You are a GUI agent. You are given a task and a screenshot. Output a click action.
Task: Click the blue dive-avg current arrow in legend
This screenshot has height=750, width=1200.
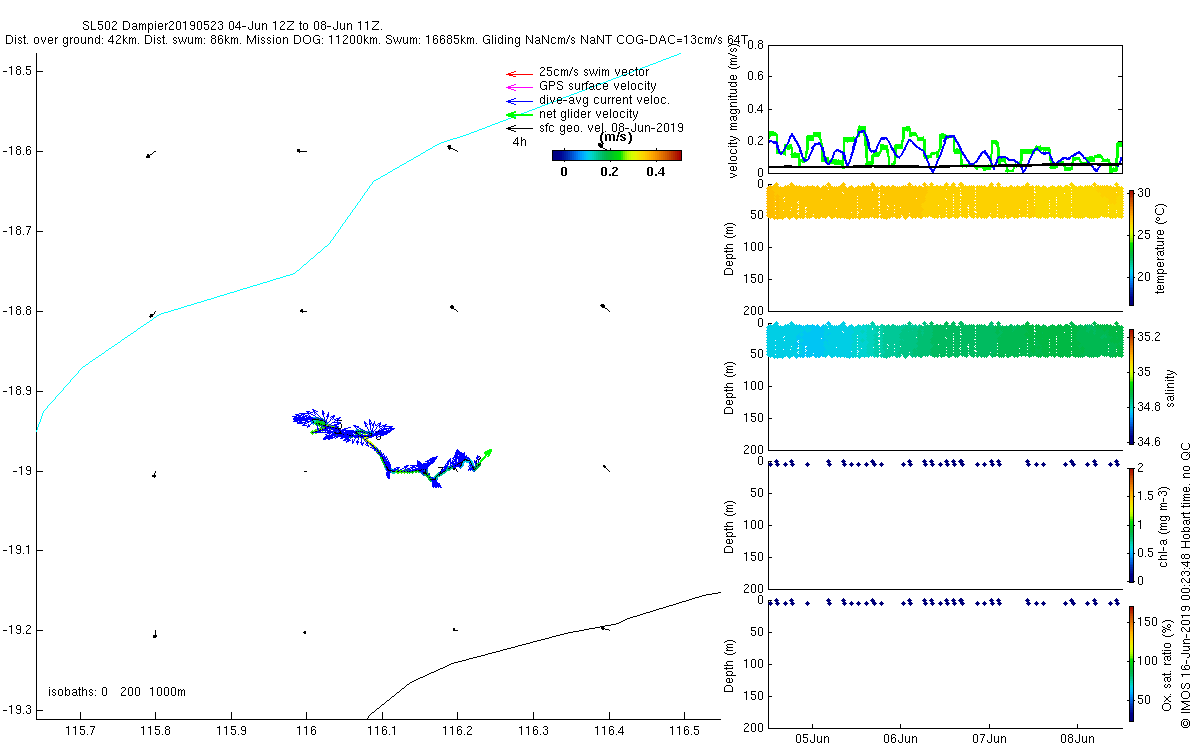click(518, 101)
